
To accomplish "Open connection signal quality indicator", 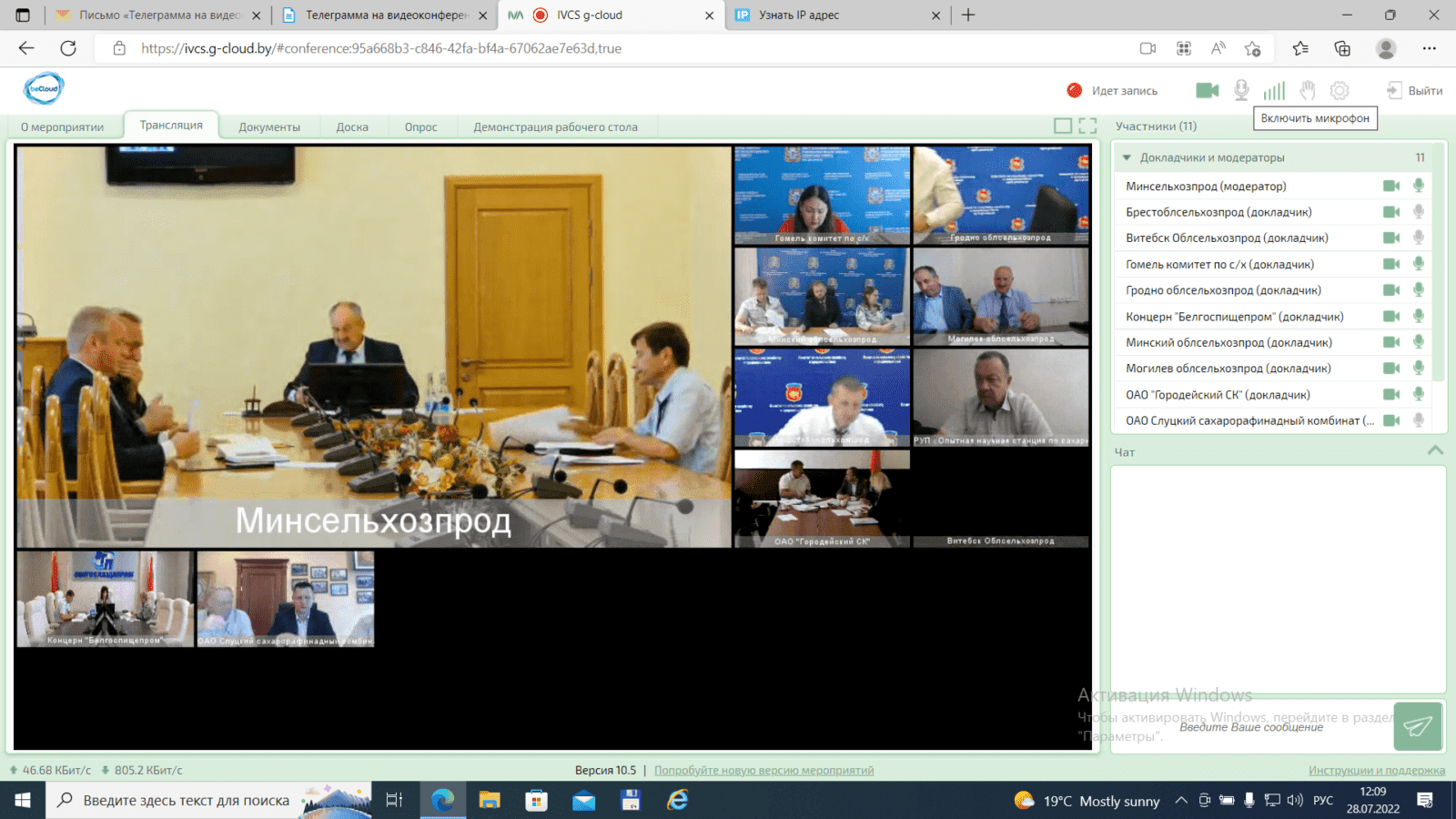I will [1274, 90].
